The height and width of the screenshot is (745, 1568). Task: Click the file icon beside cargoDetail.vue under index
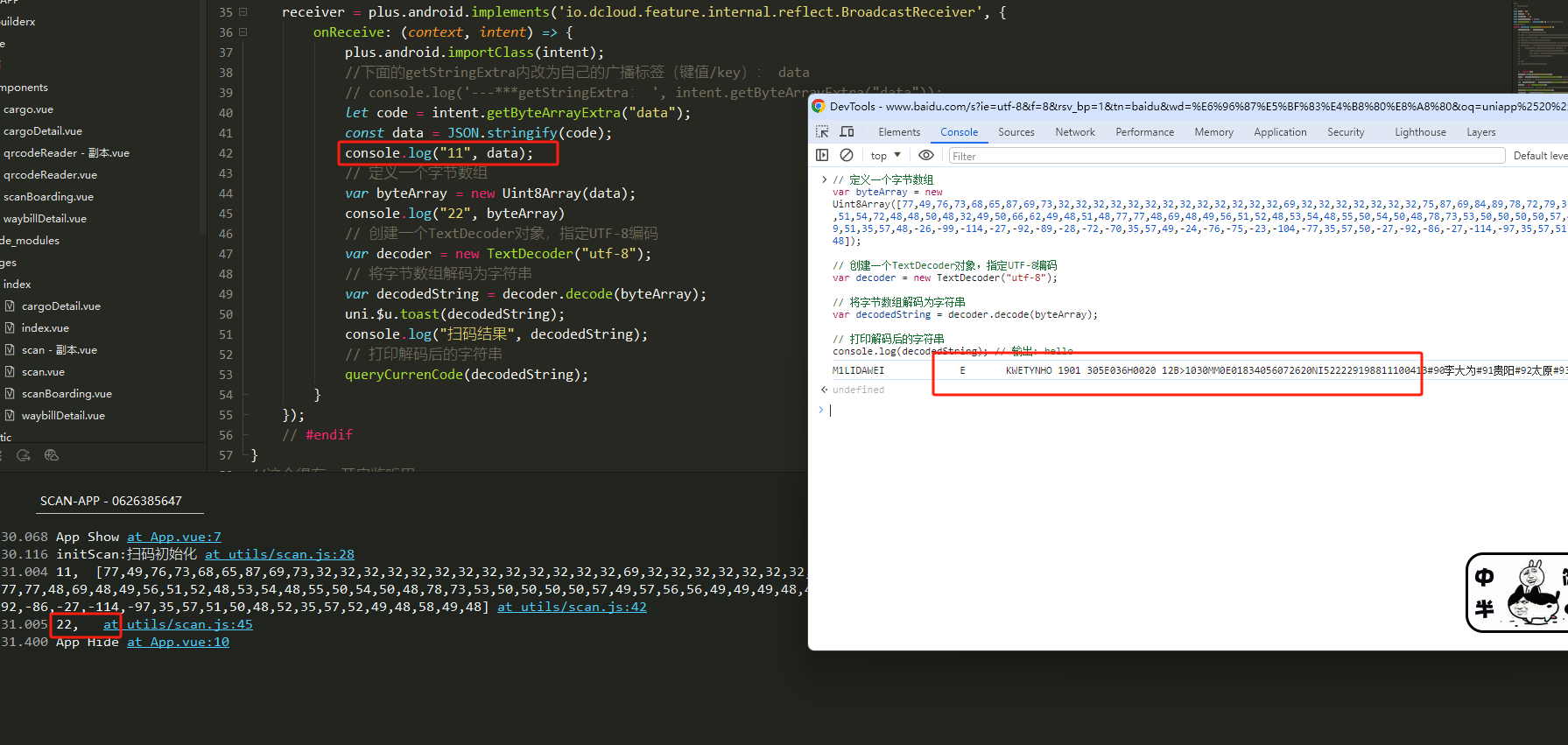(10, 306)
